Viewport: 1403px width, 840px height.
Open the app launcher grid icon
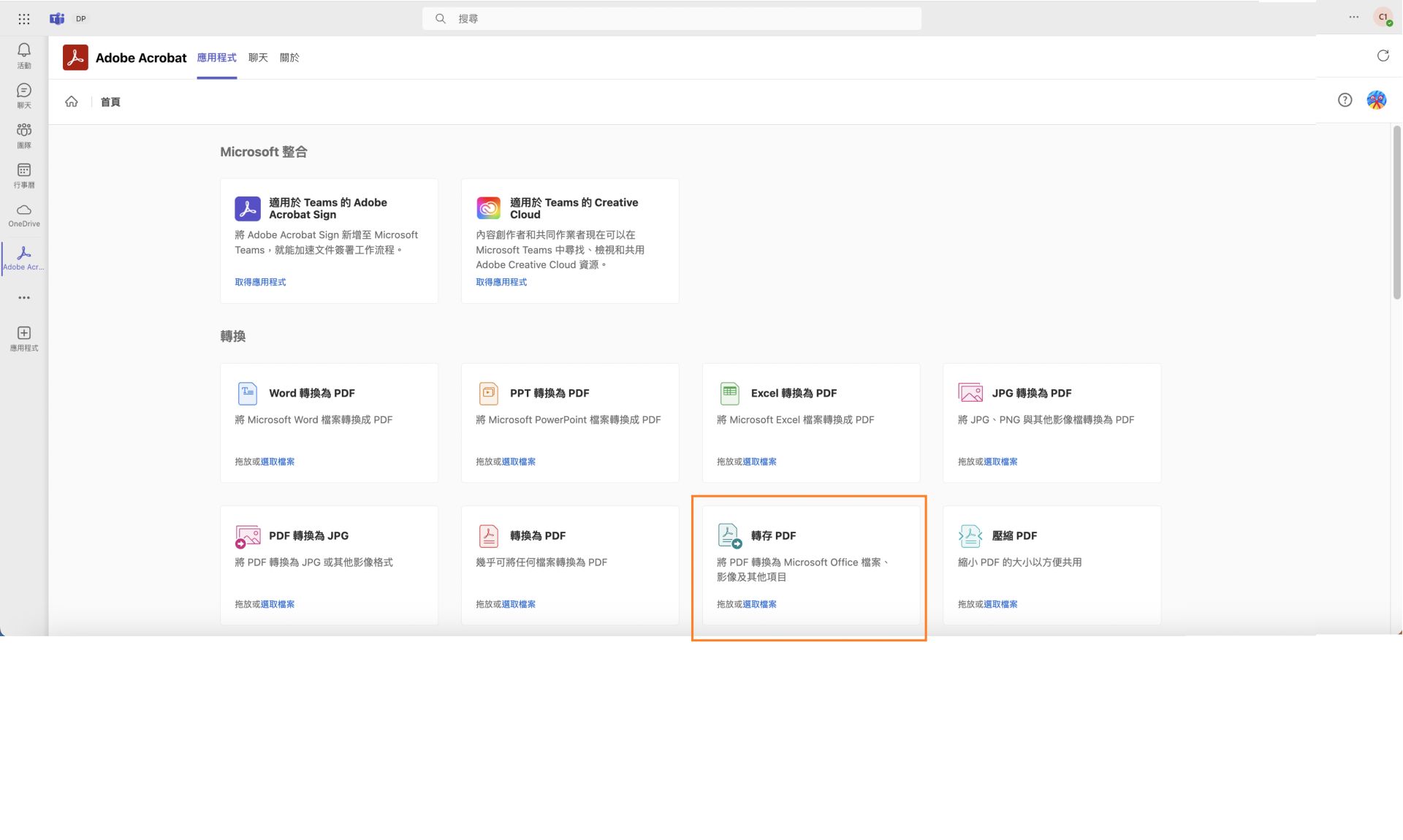pyautogui.click(x=24, y=19)
